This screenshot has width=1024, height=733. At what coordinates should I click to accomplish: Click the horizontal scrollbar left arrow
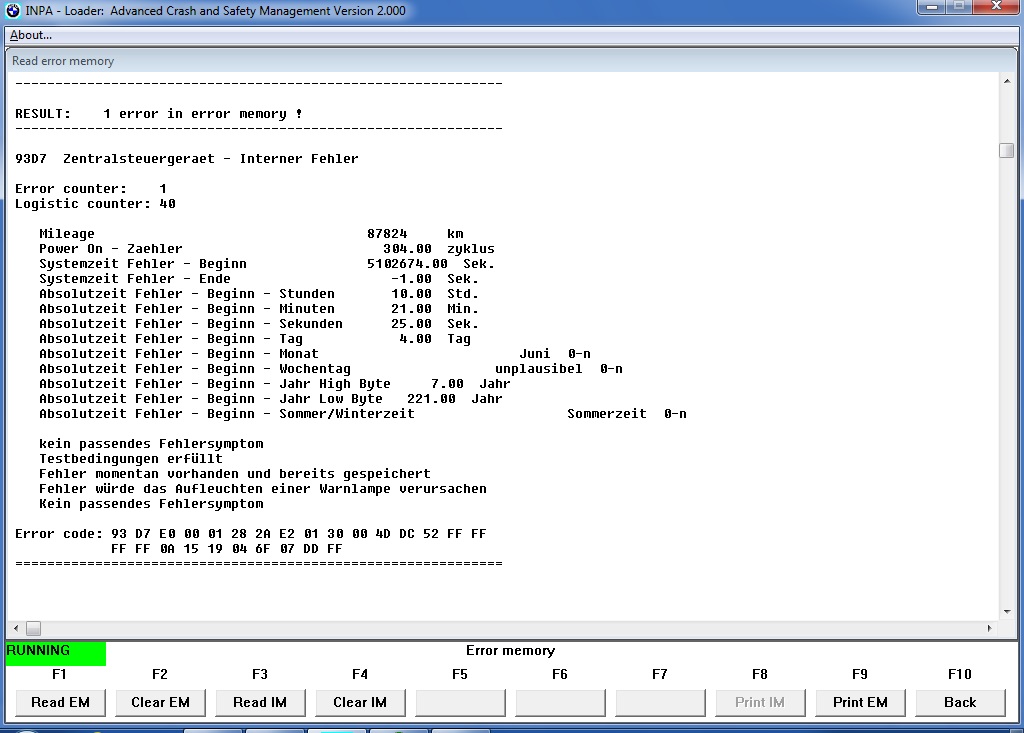14,627
